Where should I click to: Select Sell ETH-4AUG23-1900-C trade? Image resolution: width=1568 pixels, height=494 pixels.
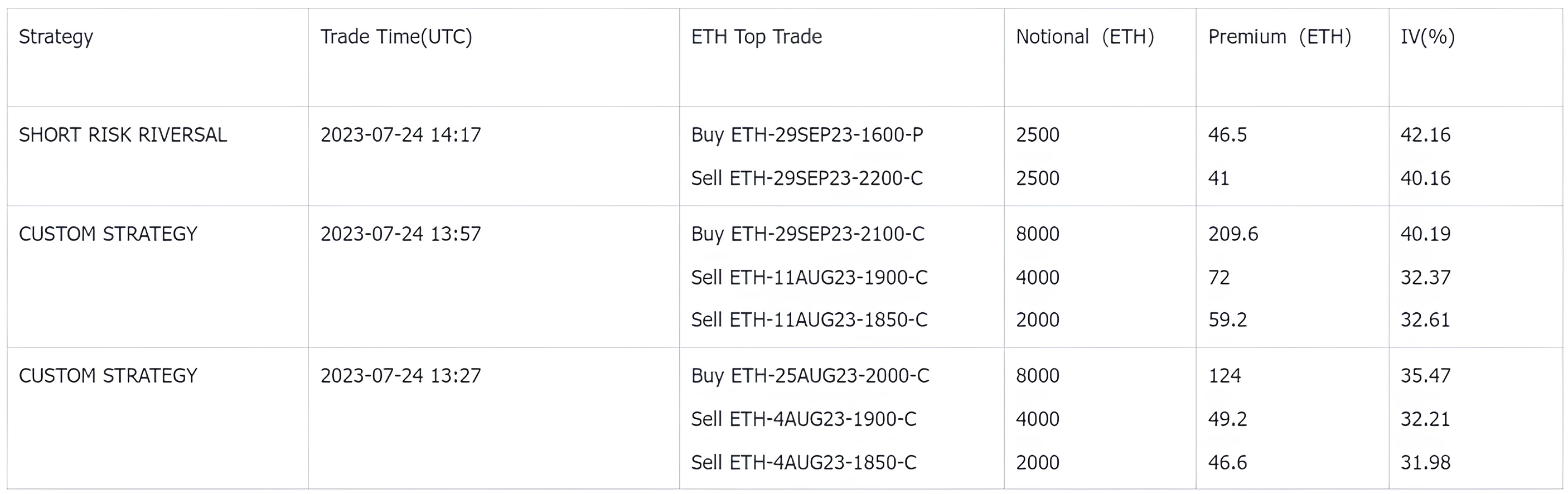(804, 419)
